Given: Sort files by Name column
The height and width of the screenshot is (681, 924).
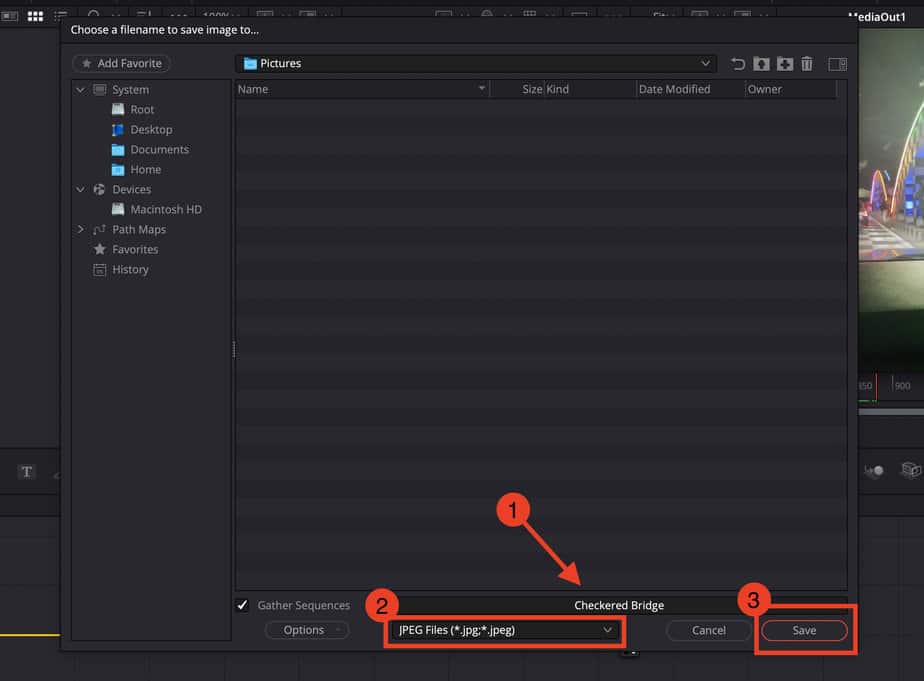Looking at the screenshot, I should 362,89.
